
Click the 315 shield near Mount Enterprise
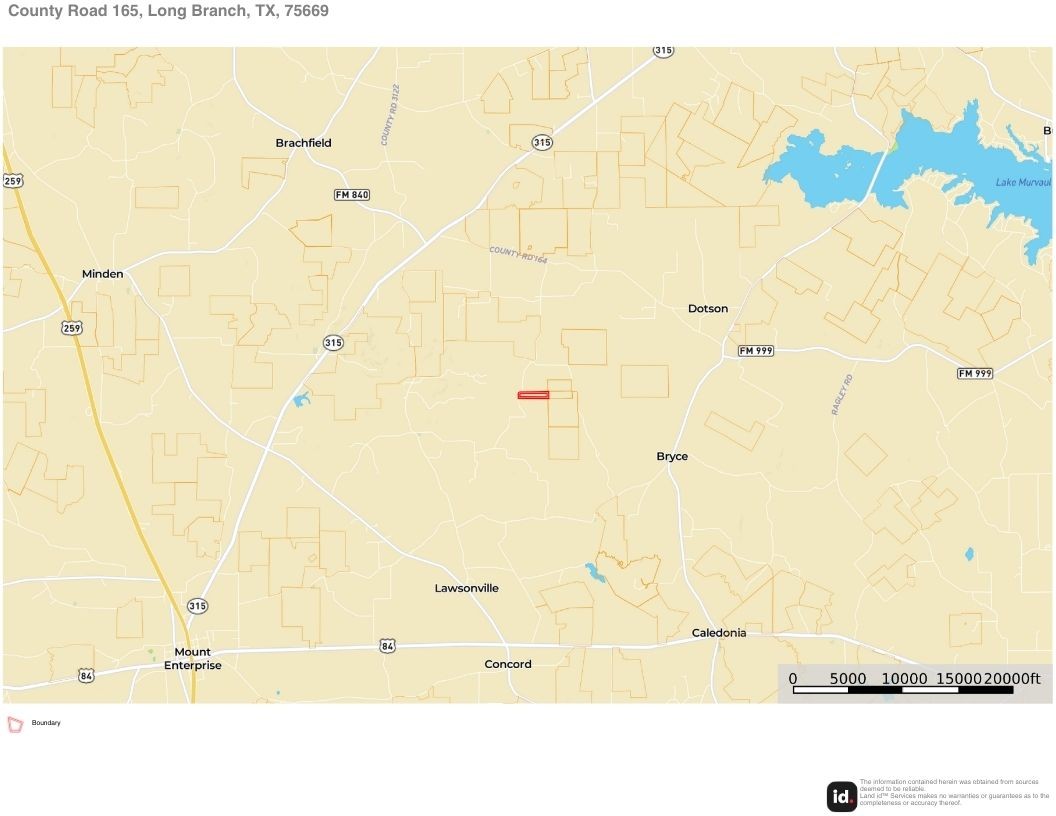197,605
